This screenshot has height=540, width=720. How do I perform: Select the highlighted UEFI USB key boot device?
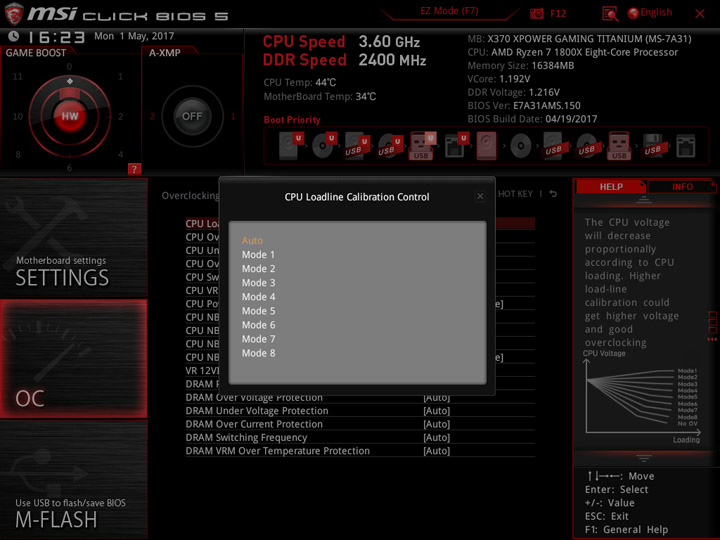(x=422, y=146)
